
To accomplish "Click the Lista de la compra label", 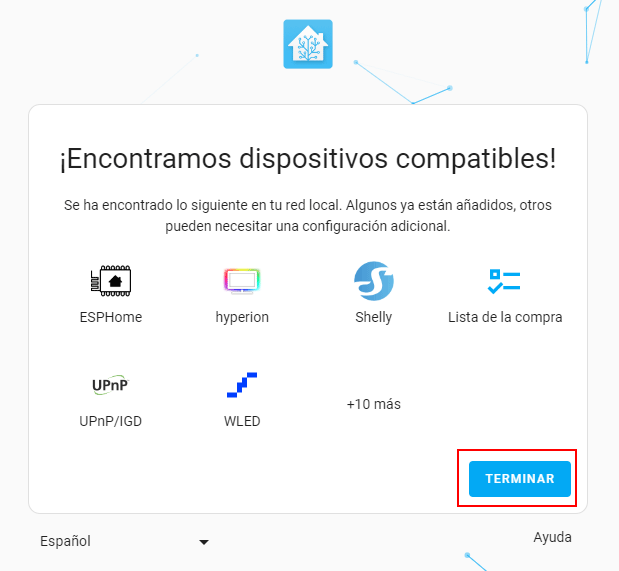I will [x=505, y=317].
